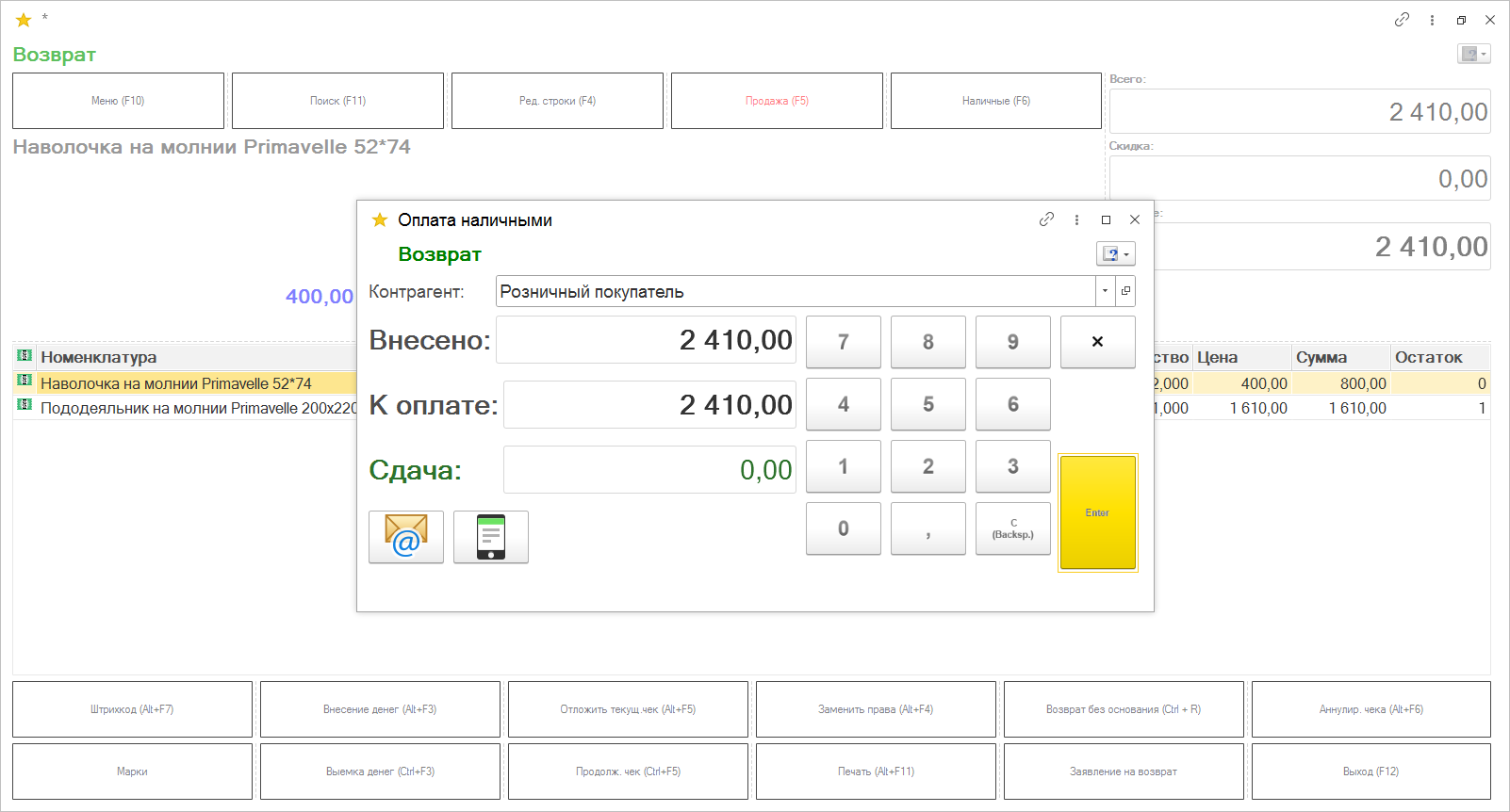This screenshot has height=812, width=1510.
Task: Click the table header icon beside Номенклатура
Action: pos(25,355)
